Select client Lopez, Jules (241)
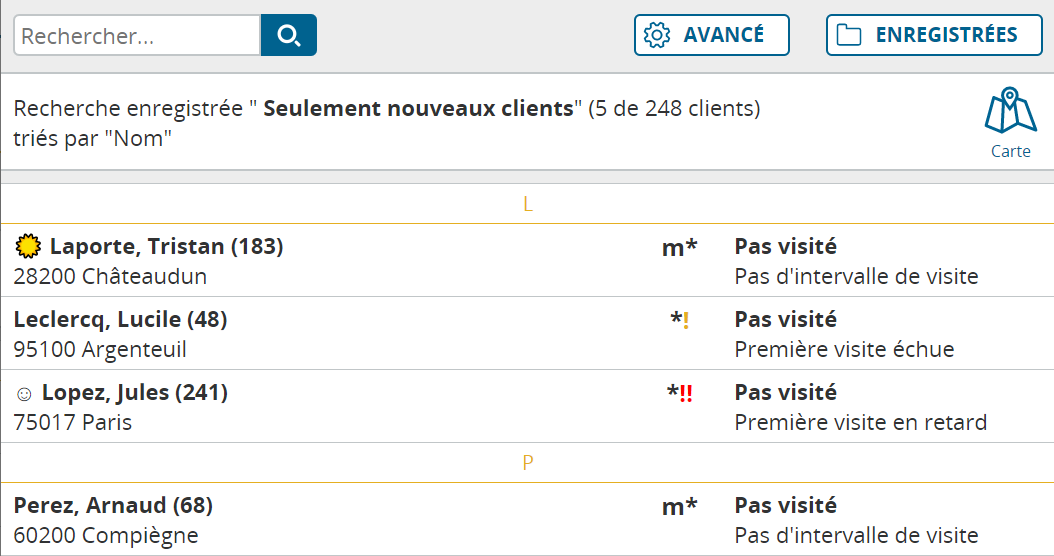1054x556 pixels. 134,393
